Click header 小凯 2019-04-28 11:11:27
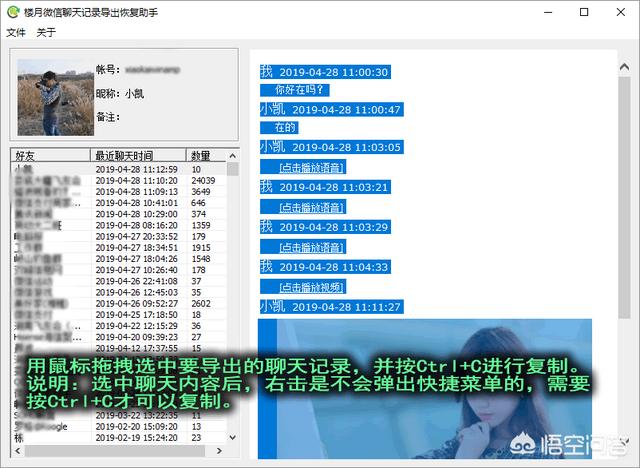Screen dimensions: 640x468 point(332,306)
